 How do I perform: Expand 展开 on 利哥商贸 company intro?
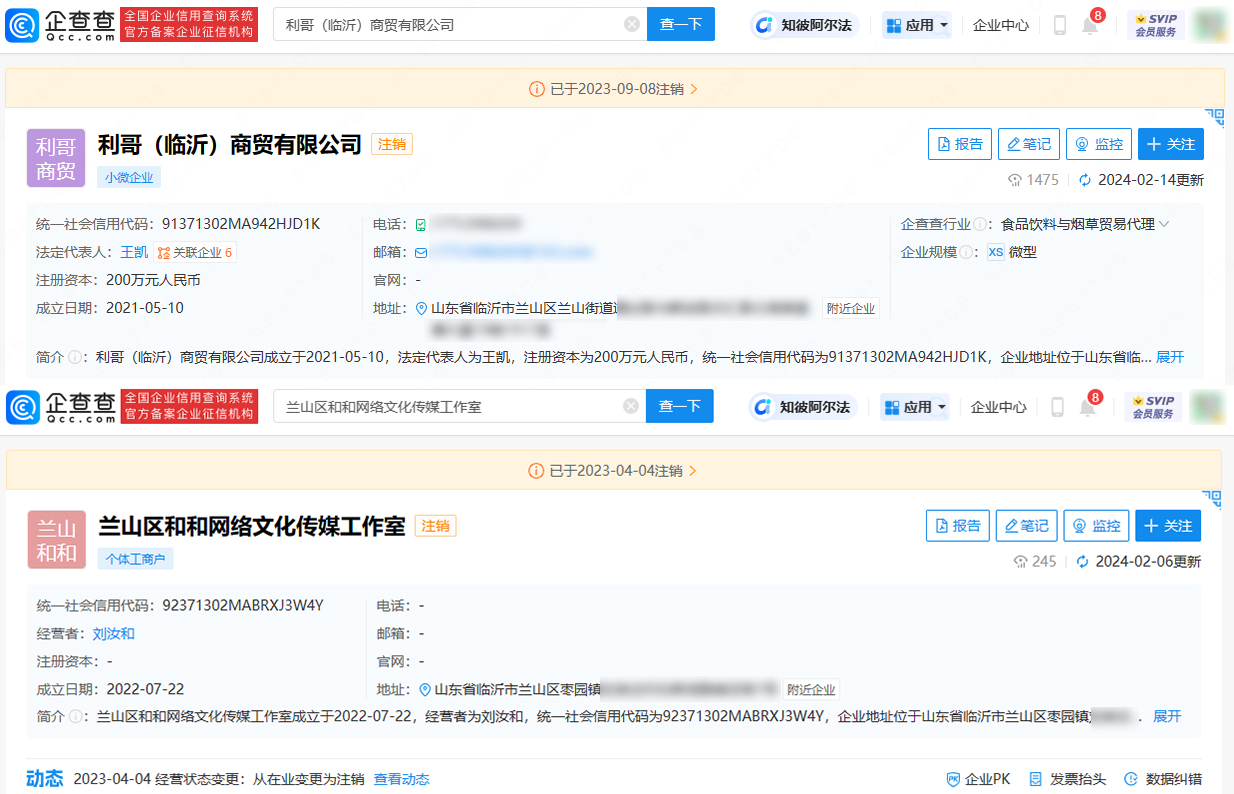point(1170,357)
